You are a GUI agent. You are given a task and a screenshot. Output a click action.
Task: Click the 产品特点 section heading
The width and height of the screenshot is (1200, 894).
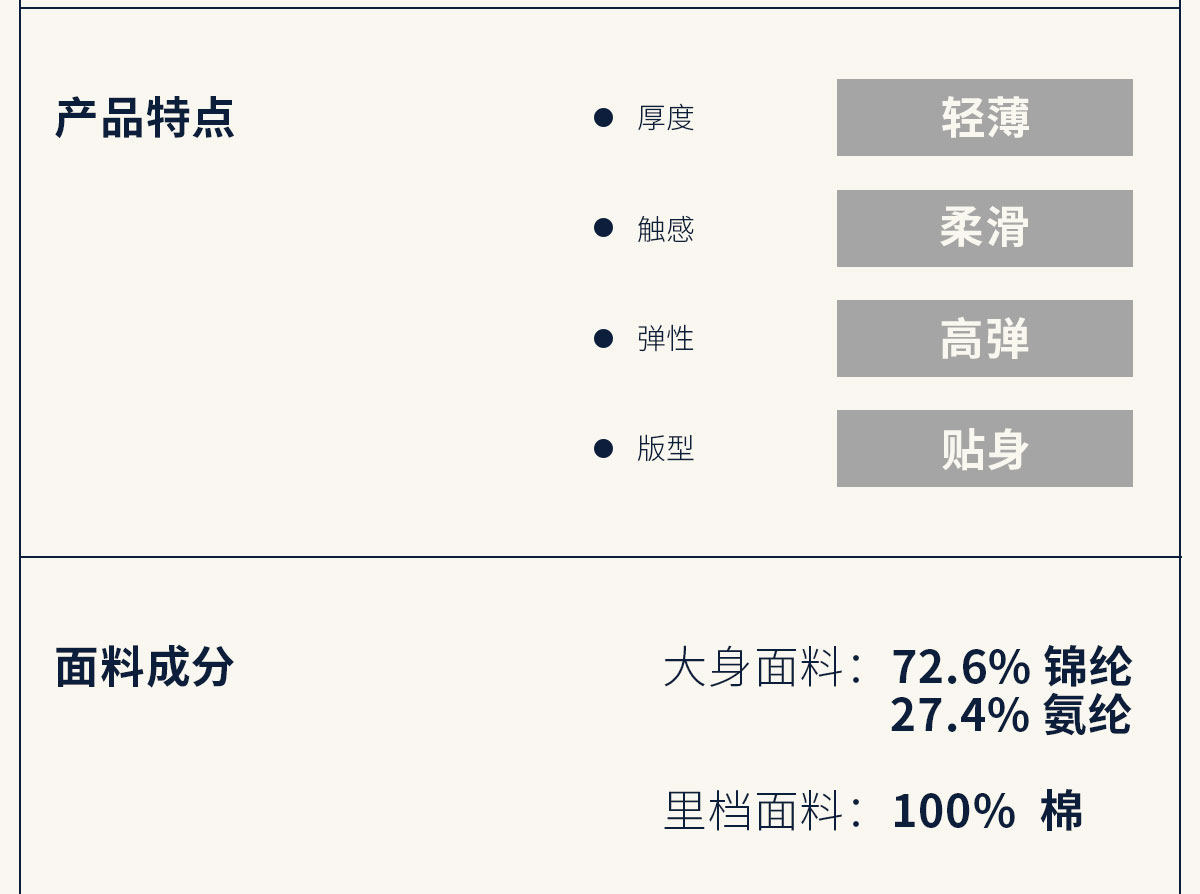(144, 118)
